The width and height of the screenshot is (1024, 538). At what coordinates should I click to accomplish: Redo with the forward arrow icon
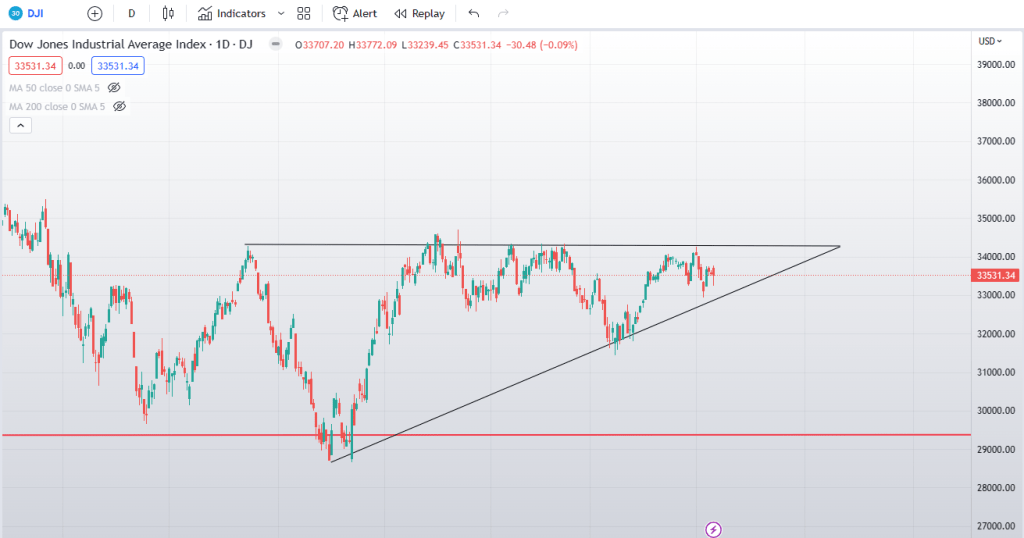point(503,14)
